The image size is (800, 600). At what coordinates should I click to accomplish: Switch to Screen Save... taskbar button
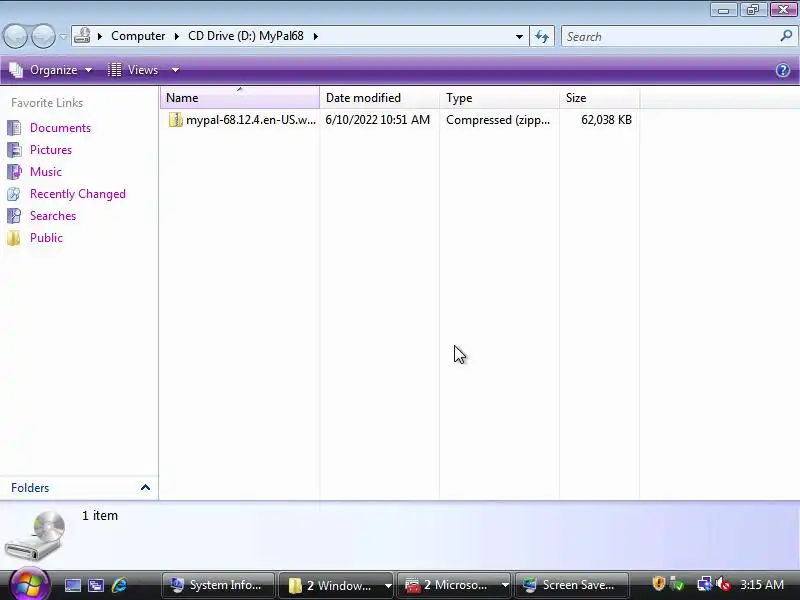click(x=571, y=585)
